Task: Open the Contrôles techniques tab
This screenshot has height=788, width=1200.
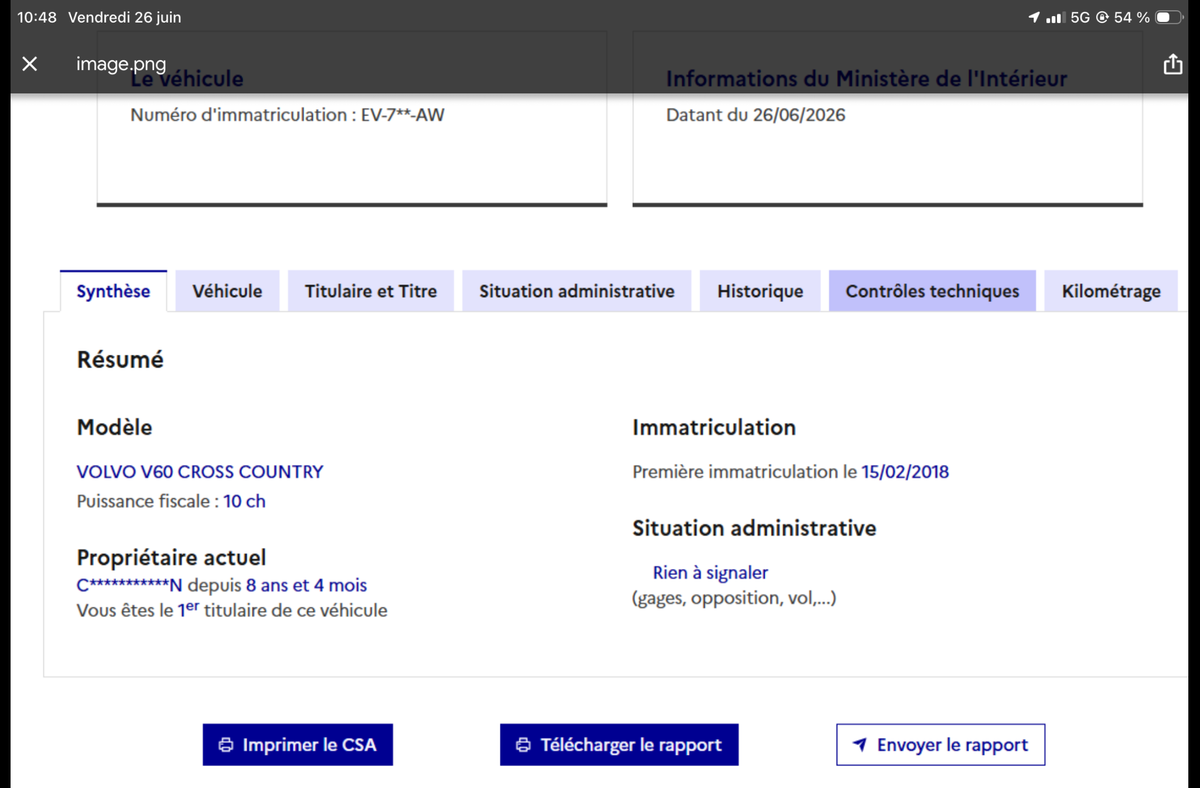Action: click(932, 291)
